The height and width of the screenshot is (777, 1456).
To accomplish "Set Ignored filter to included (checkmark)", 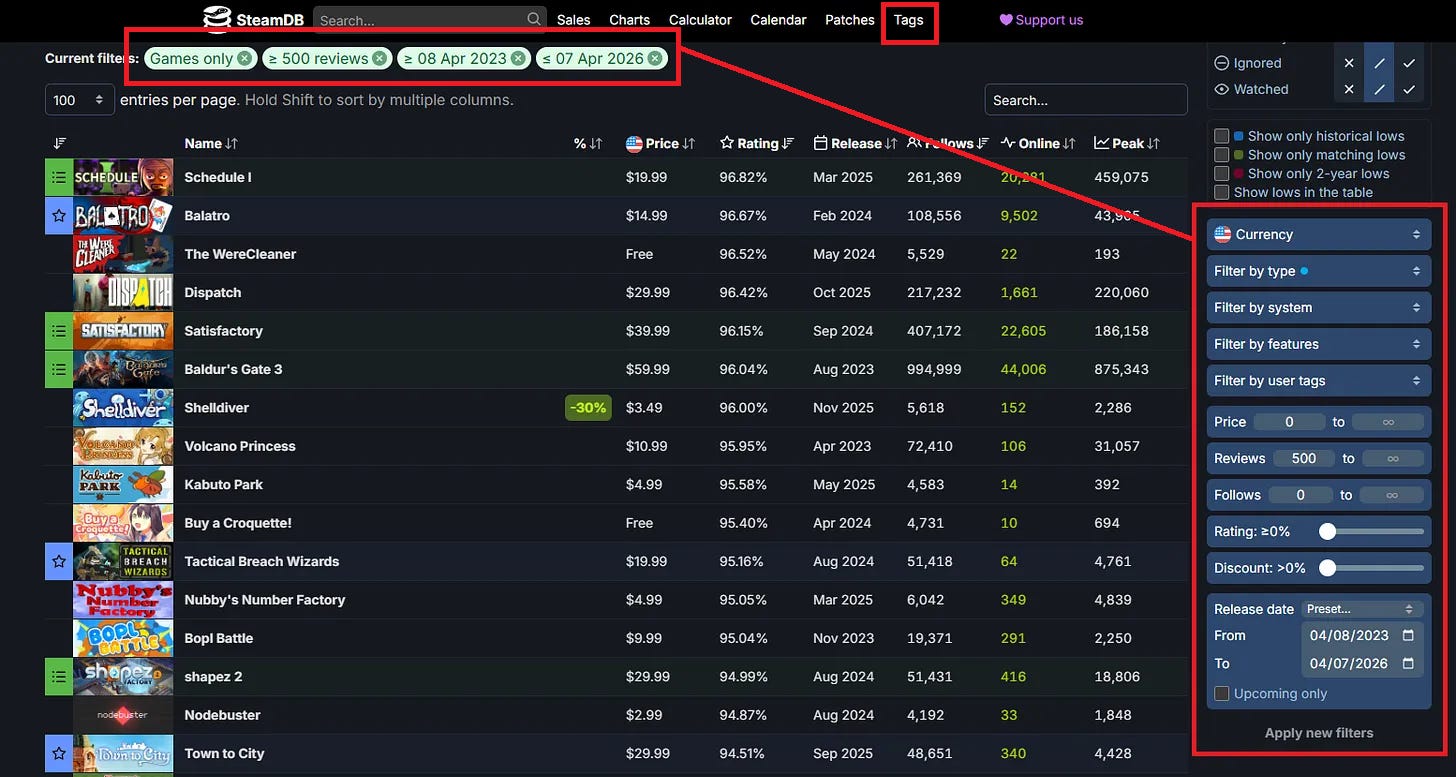I will [1409, 63].
